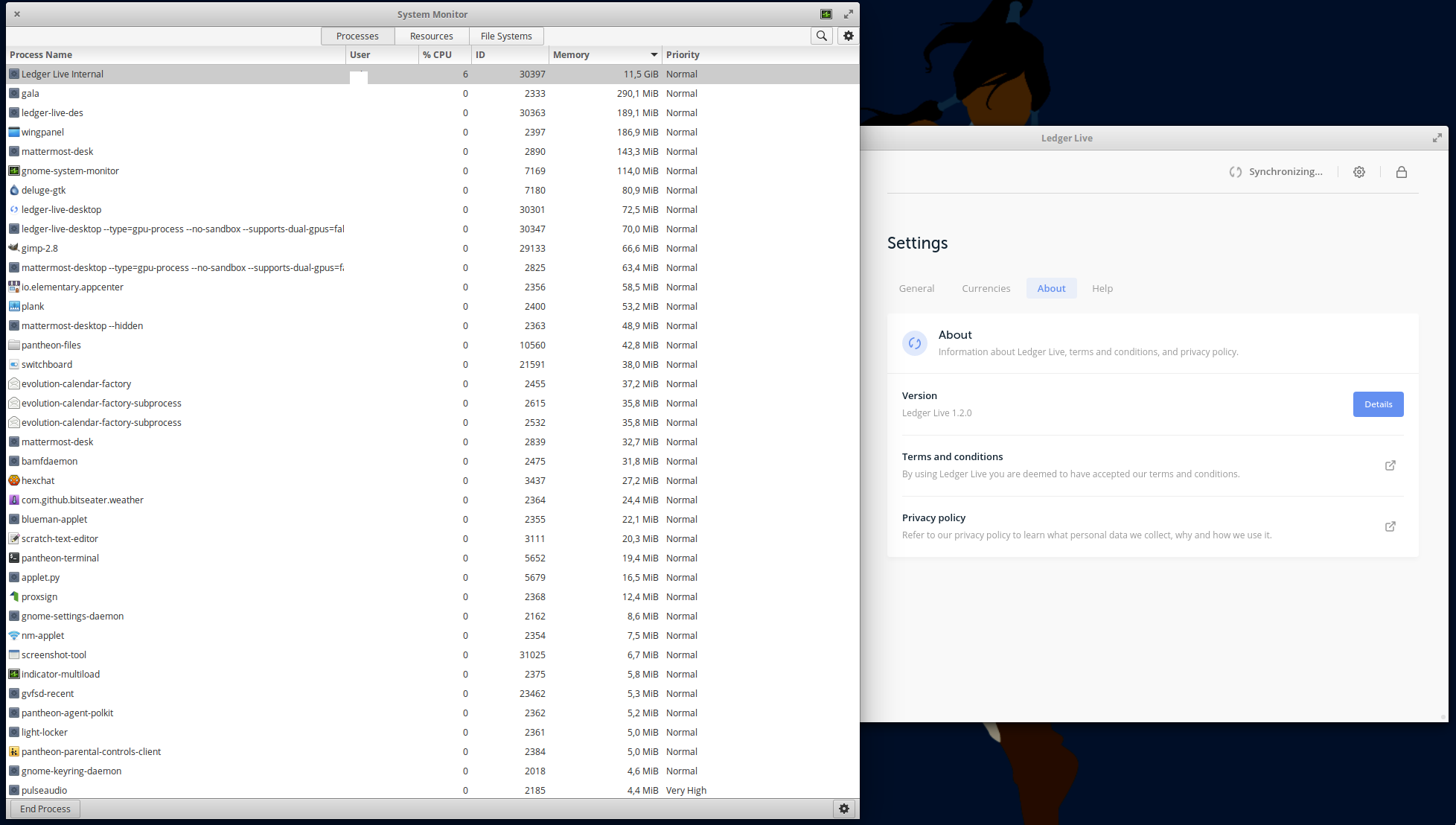Click the padlock icon in Ledger Live header
1456x825 pixels.
[1402, 171]
